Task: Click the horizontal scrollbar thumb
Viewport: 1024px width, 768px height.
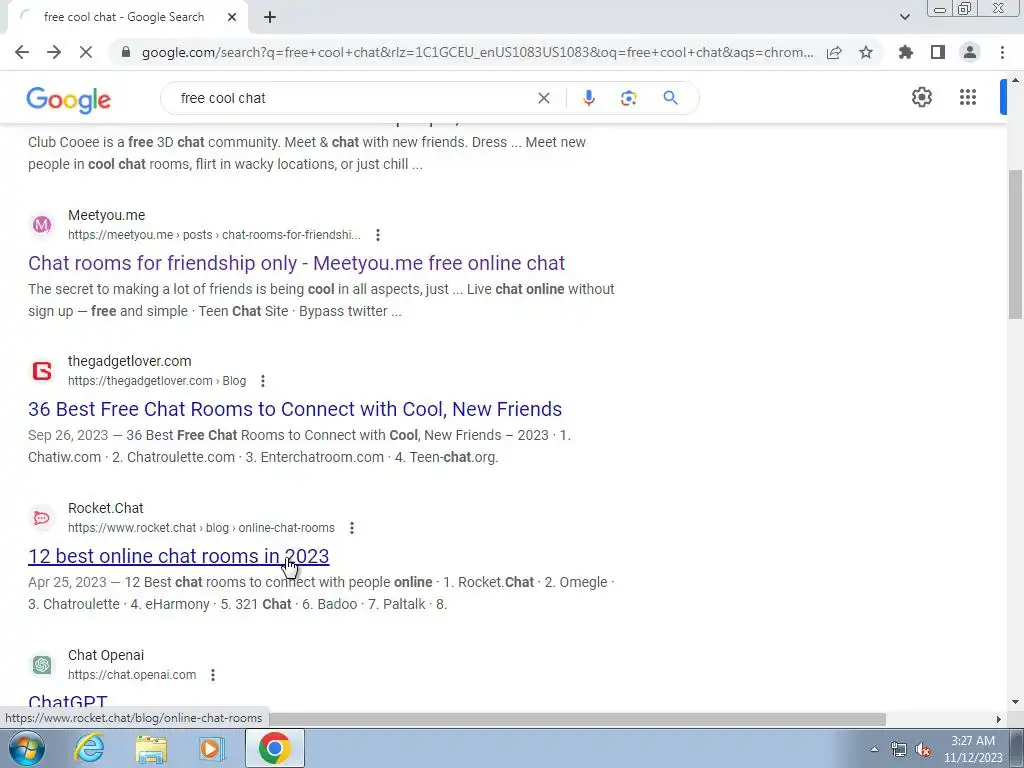Action: 577,719
